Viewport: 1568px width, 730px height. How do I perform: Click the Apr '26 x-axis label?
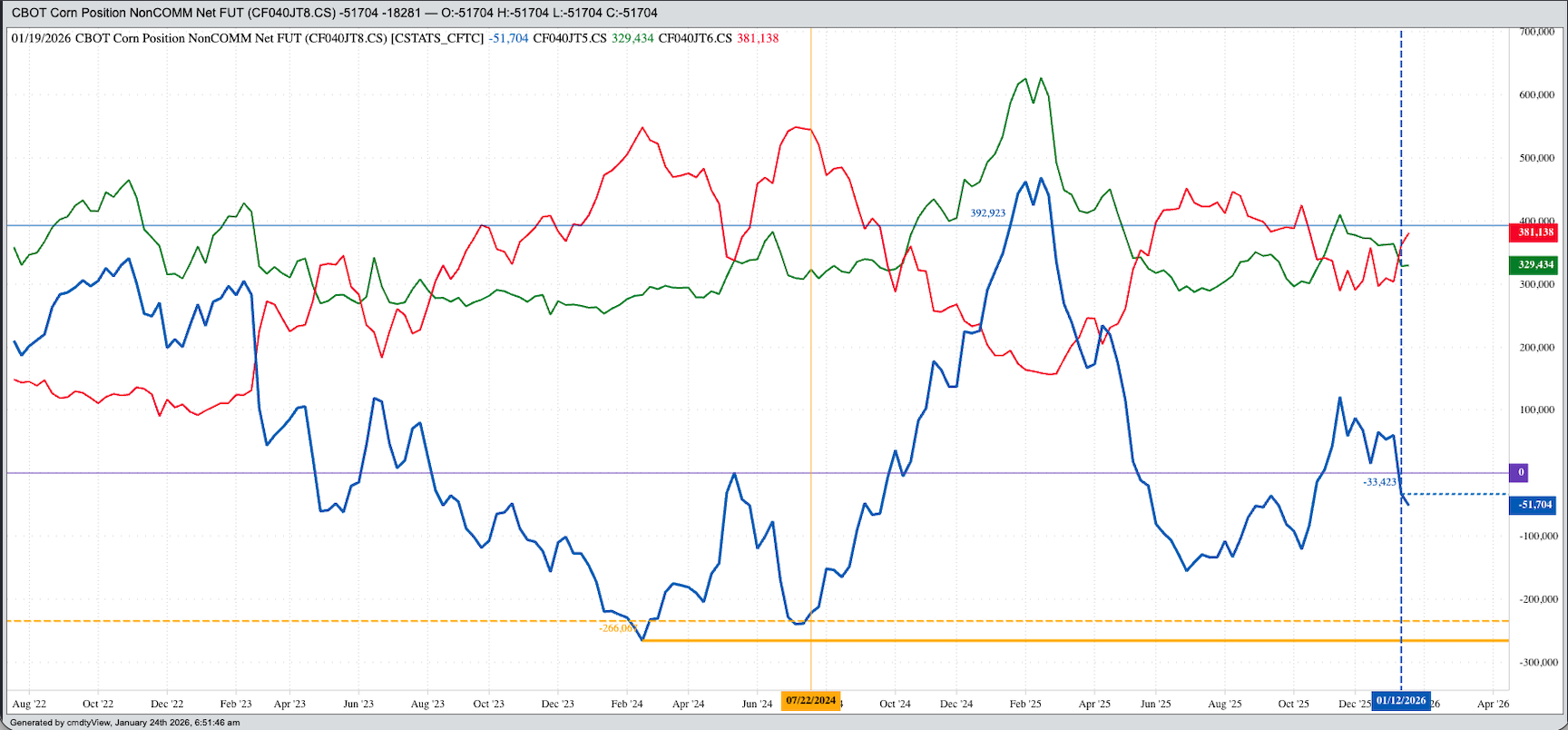coord(1493,704)
